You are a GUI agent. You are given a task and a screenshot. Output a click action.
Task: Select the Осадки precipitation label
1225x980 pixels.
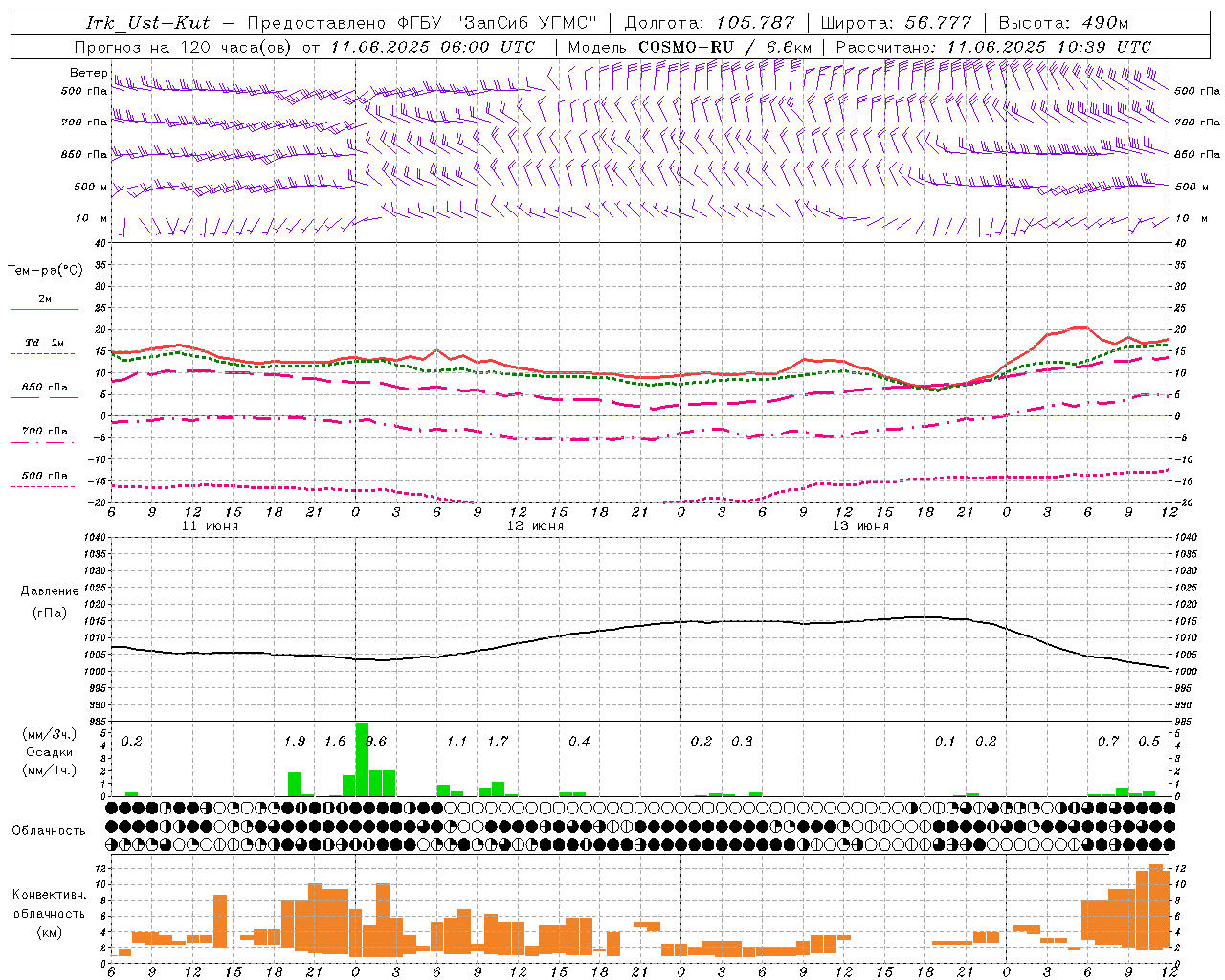tap(49, 752)
